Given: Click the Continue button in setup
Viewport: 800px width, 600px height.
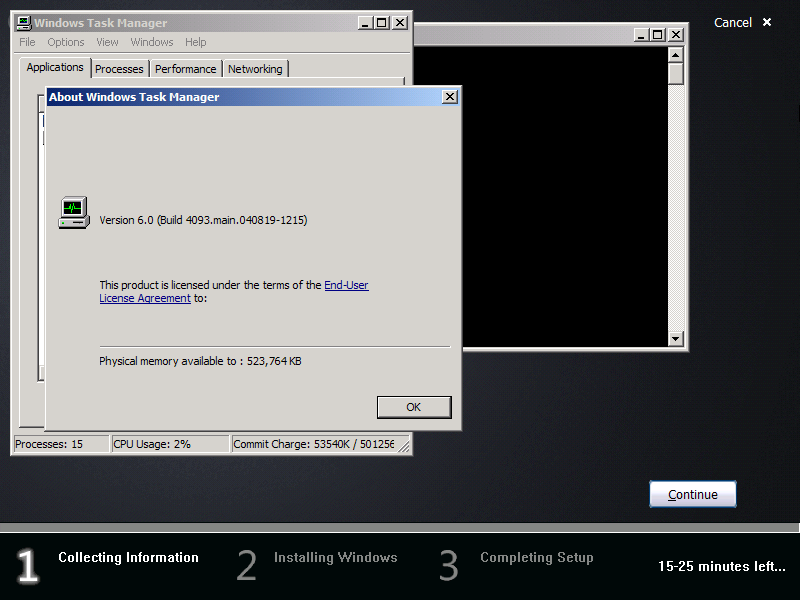Looking at the screenshot, I should pos(693,494).
